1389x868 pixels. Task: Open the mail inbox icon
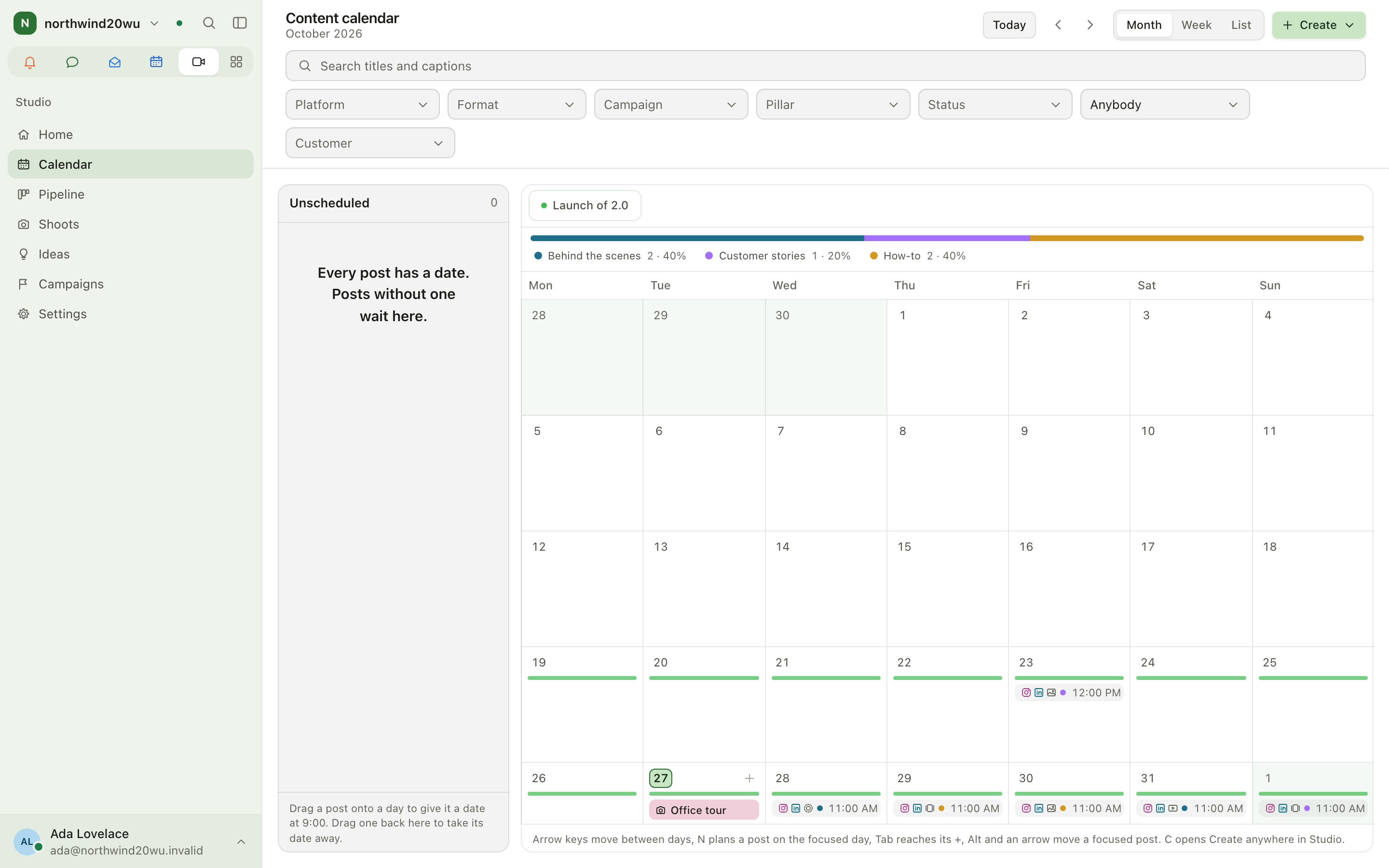[x=114, y=62]
